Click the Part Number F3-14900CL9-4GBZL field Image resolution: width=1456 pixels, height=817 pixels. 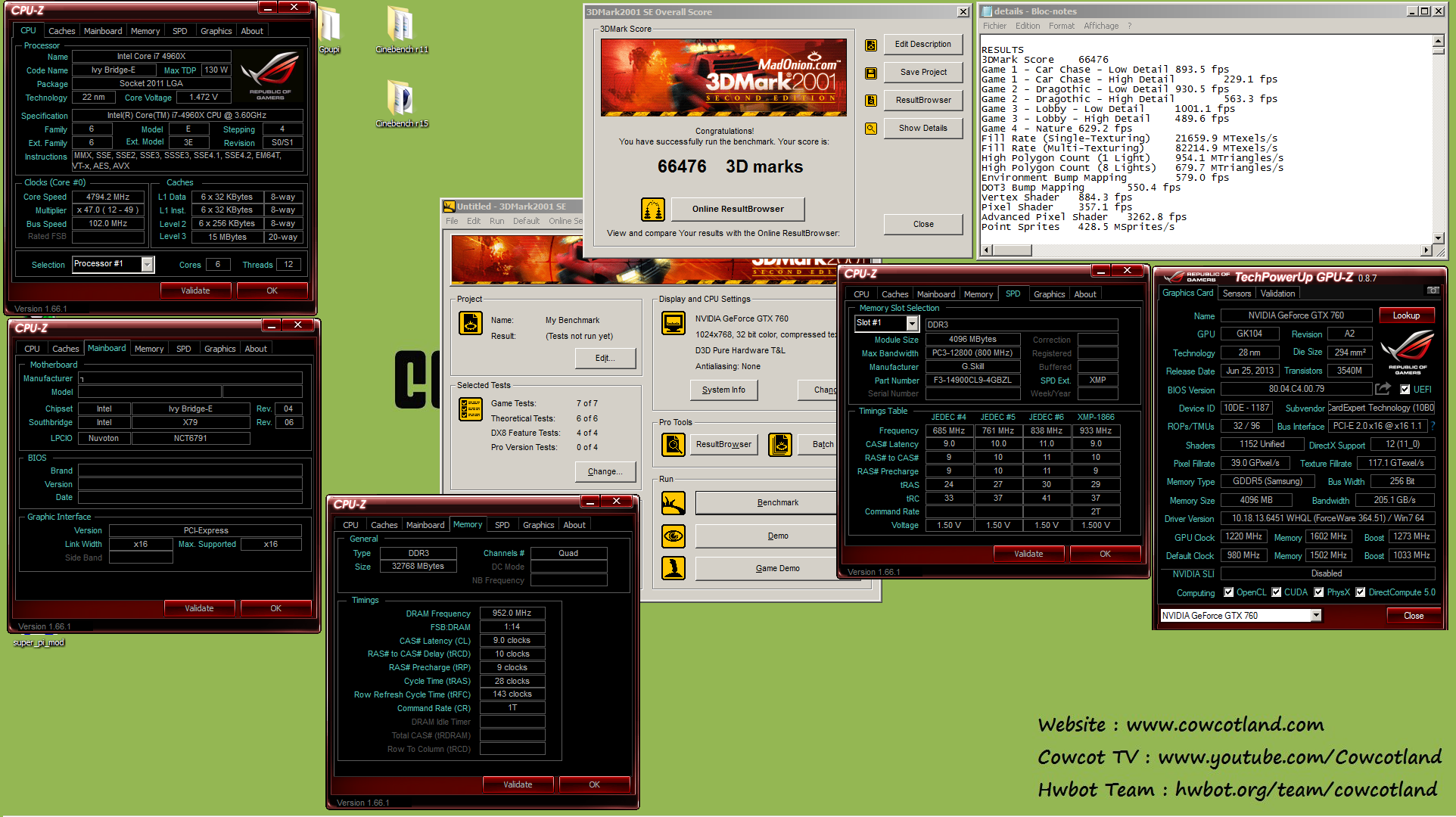[x=972, y=381]
